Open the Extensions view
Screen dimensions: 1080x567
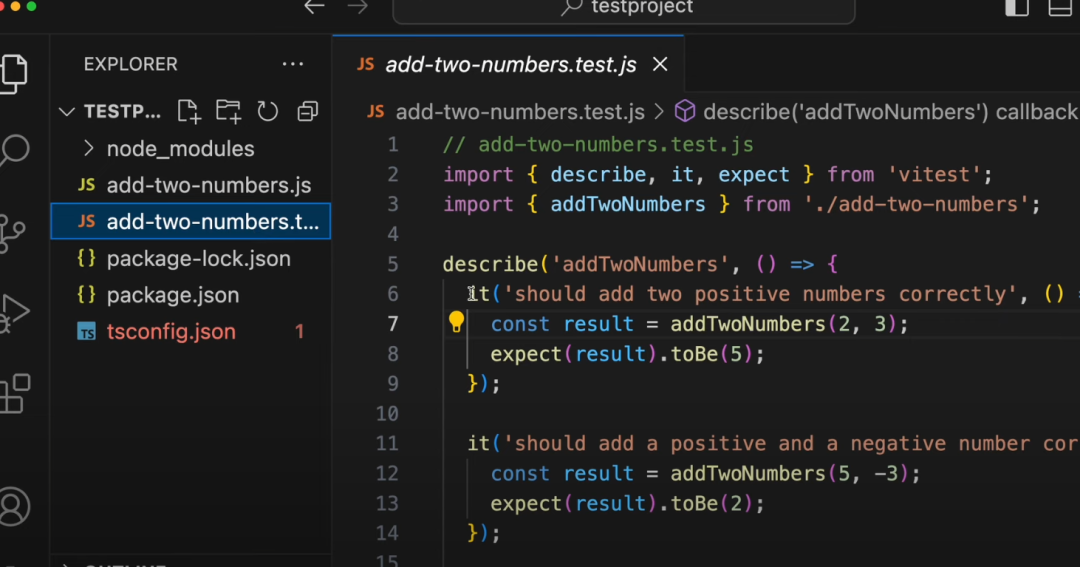(14, 394)
